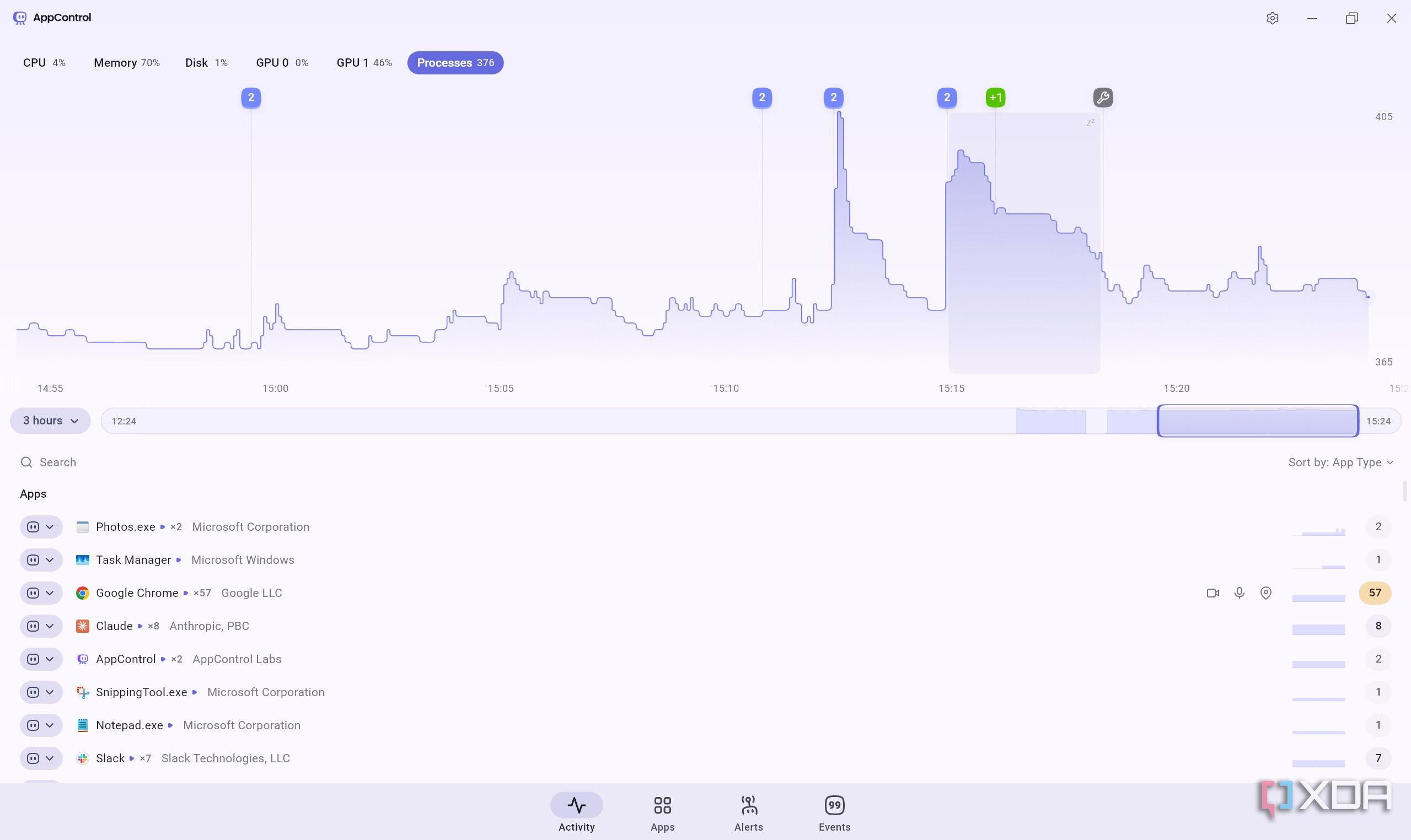Click Claude process count badge 8
The image size is (1411, 840).
[1377, 626]
